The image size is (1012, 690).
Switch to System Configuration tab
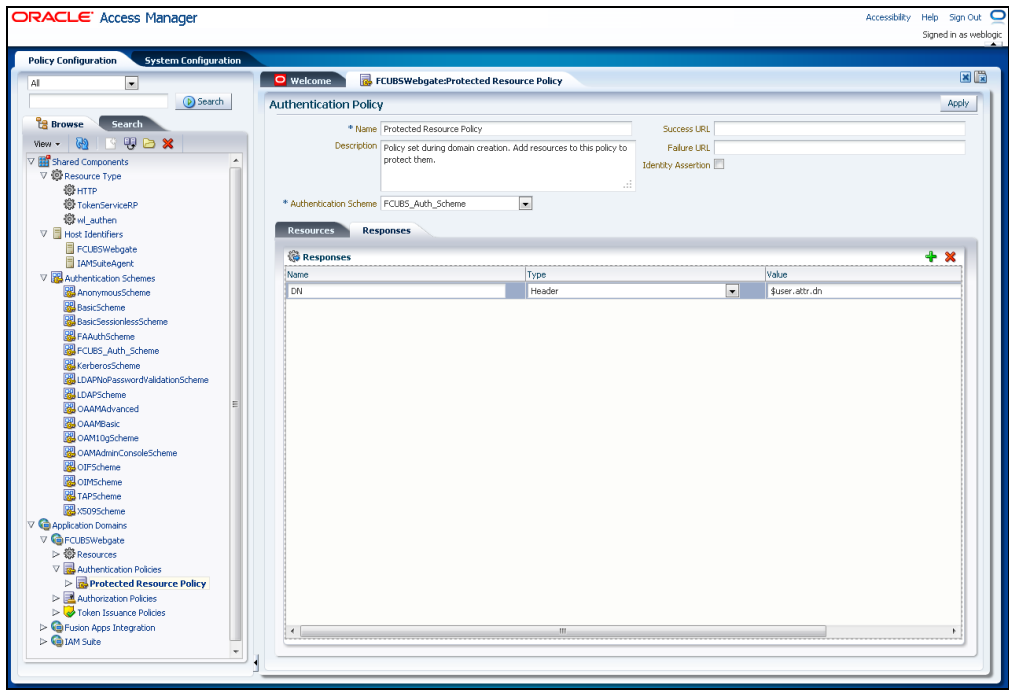coord(192,60)
